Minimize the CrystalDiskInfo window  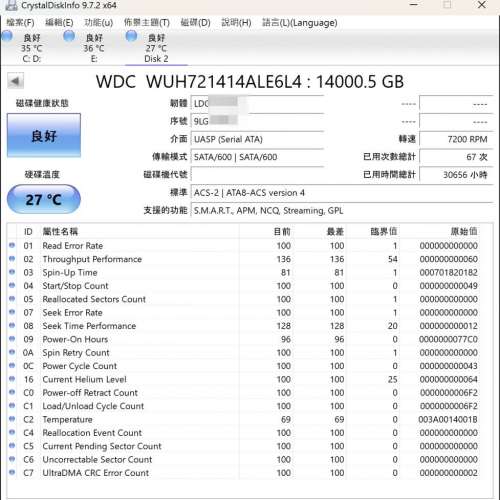(x=414, y=5)
